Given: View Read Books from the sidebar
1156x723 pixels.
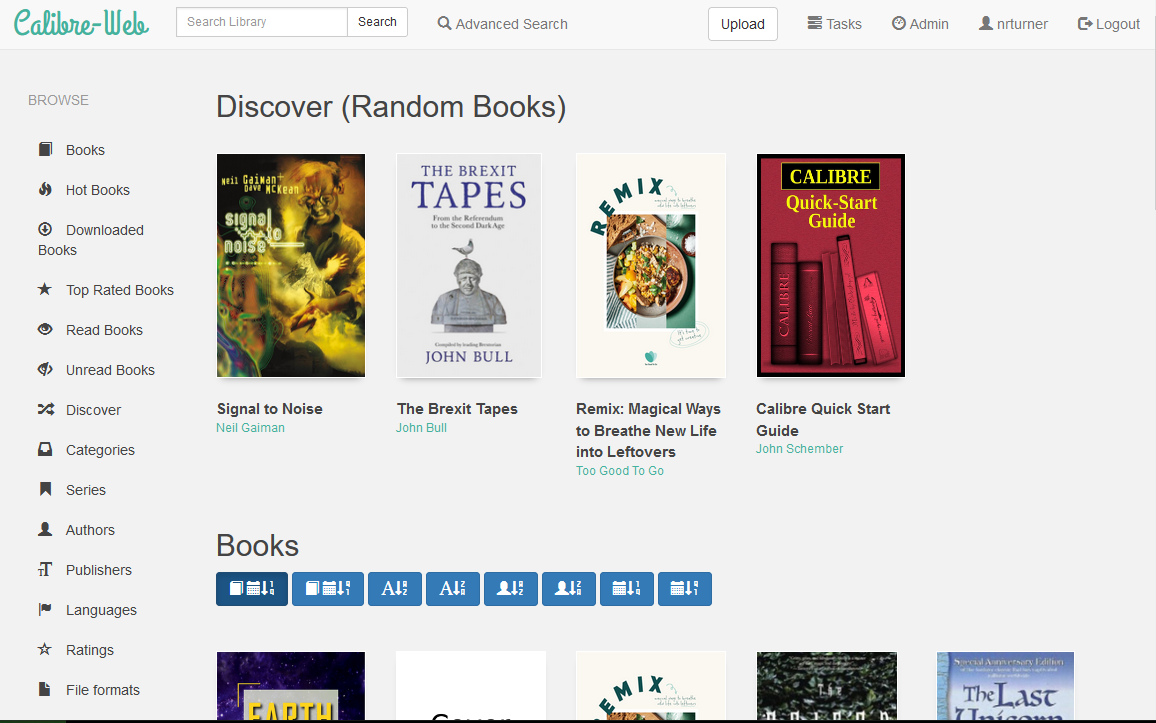Looking at the screenshot, I should (x=91, y=329).
